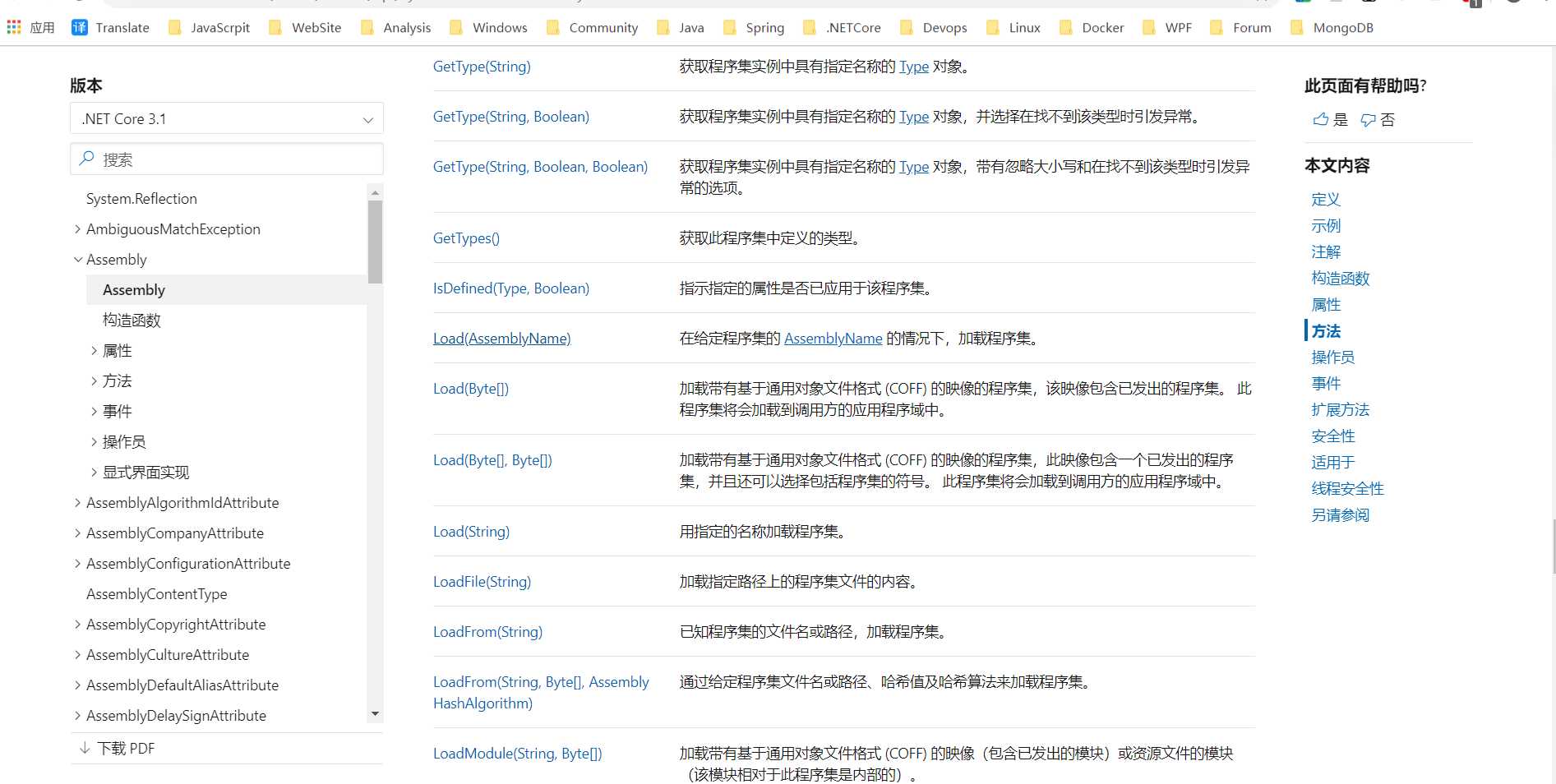Give thumbs-down feedback with 否

coord(1378,119)
